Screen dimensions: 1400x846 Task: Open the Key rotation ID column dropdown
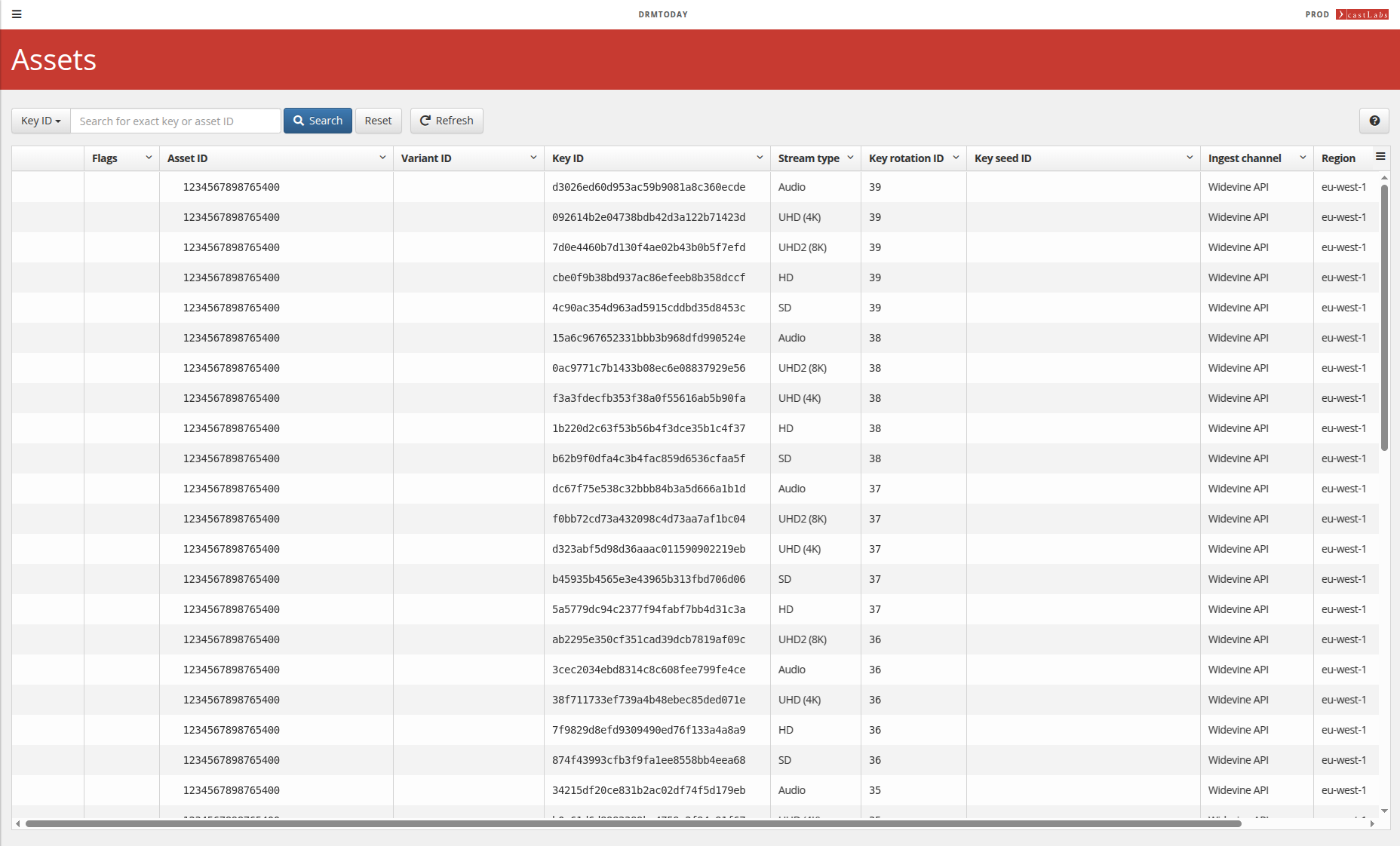(956, 158)
